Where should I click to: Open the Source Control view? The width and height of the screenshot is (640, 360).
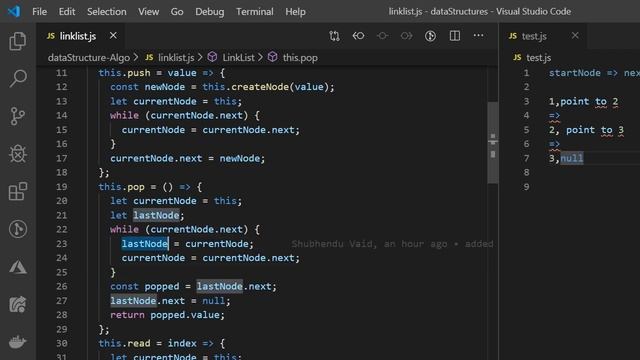pyautogui.click(x=18, y=116)
